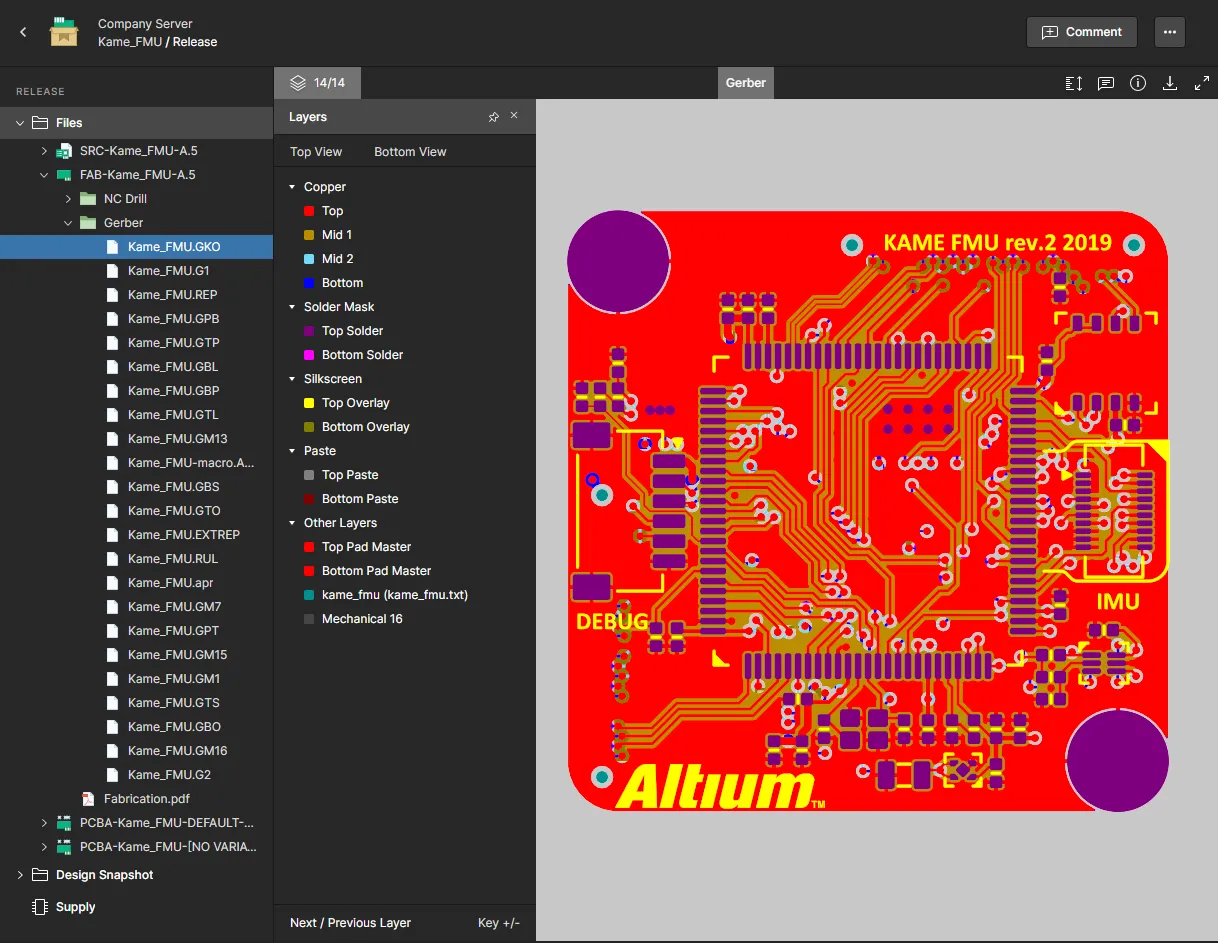Click the Altium logo on the board
Viewport: 1218px width, 943px height.
720,786
